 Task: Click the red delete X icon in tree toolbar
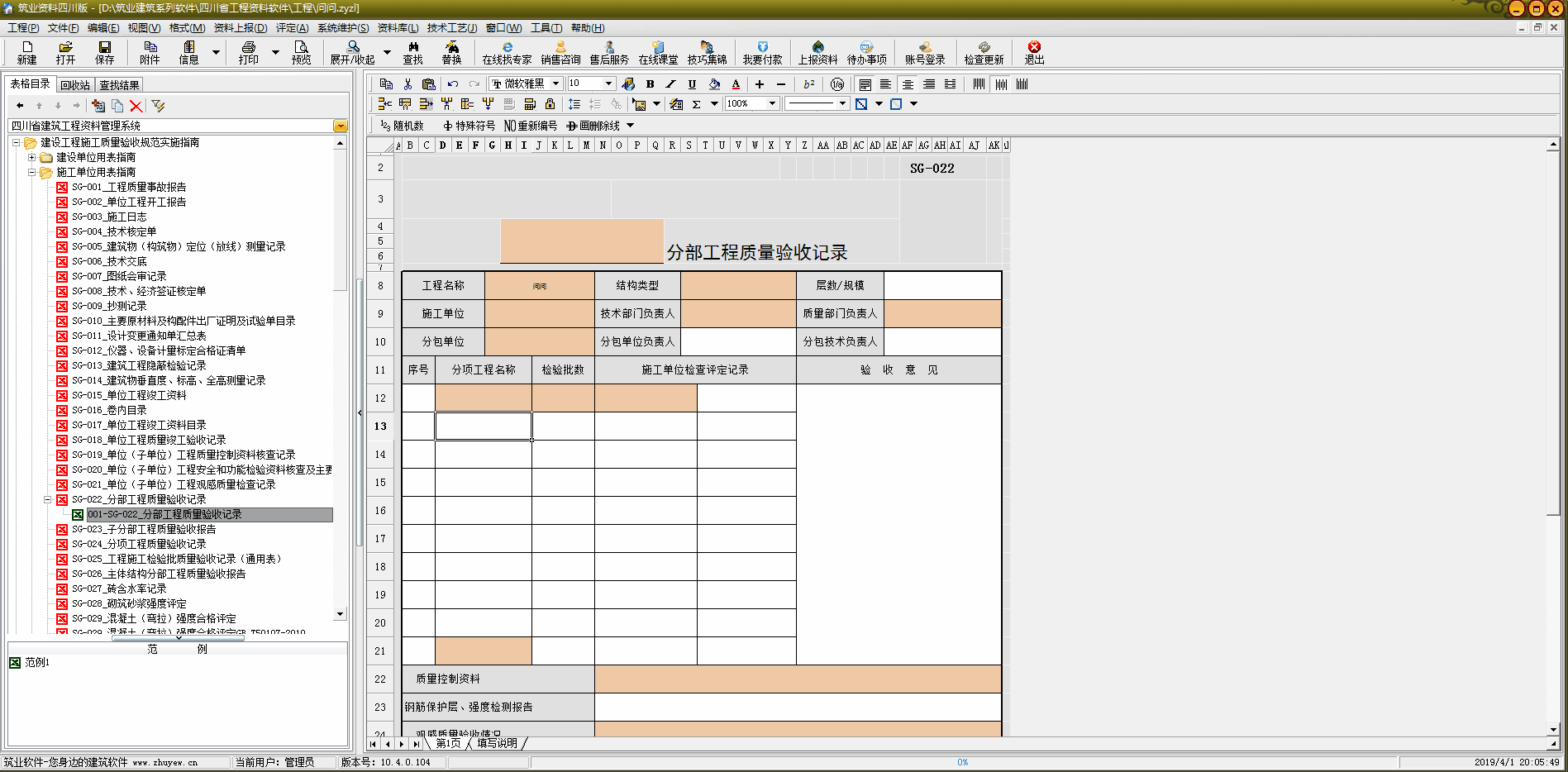[136, 106]
